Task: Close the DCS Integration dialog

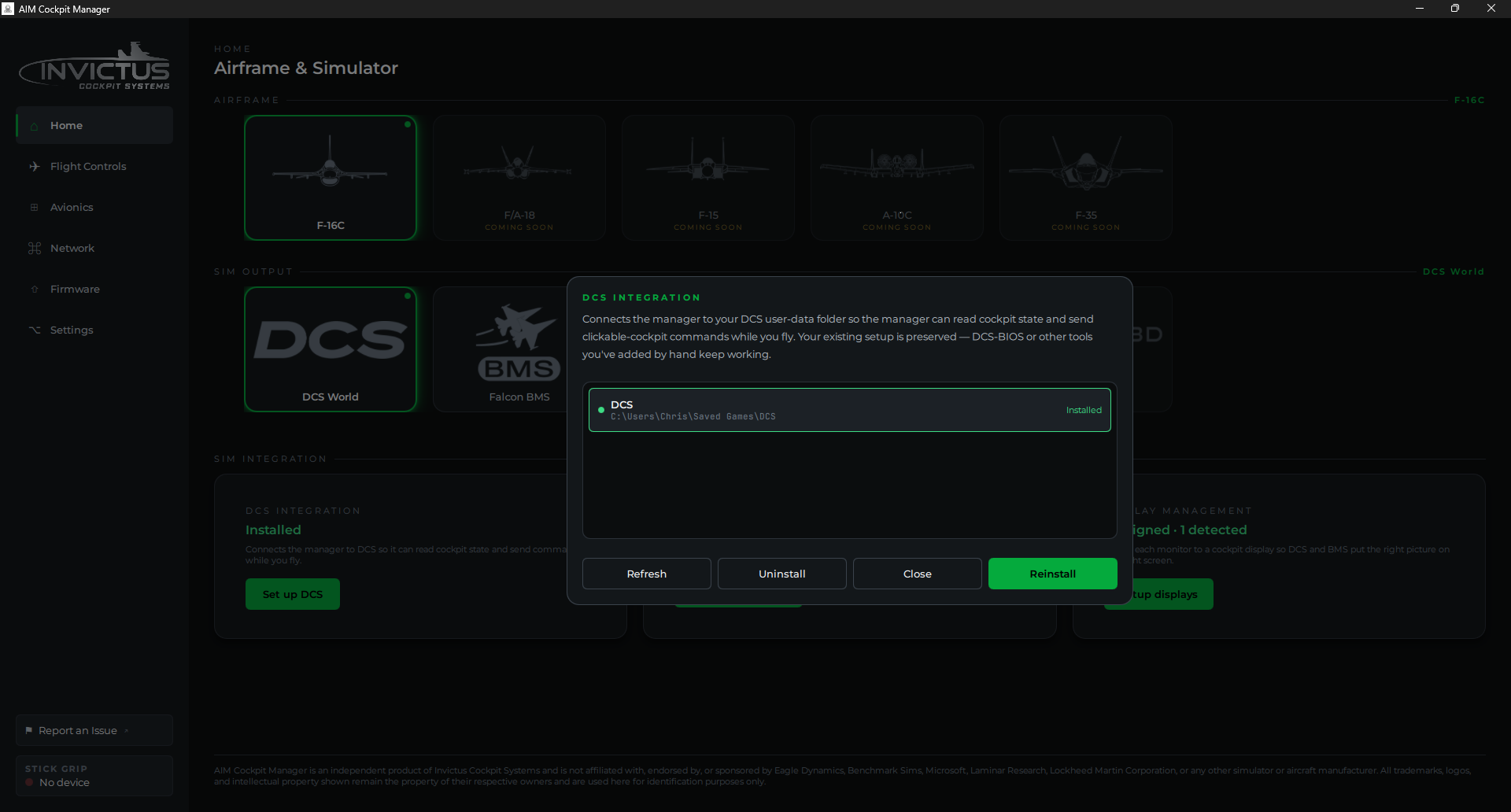Action: [918, 574]
